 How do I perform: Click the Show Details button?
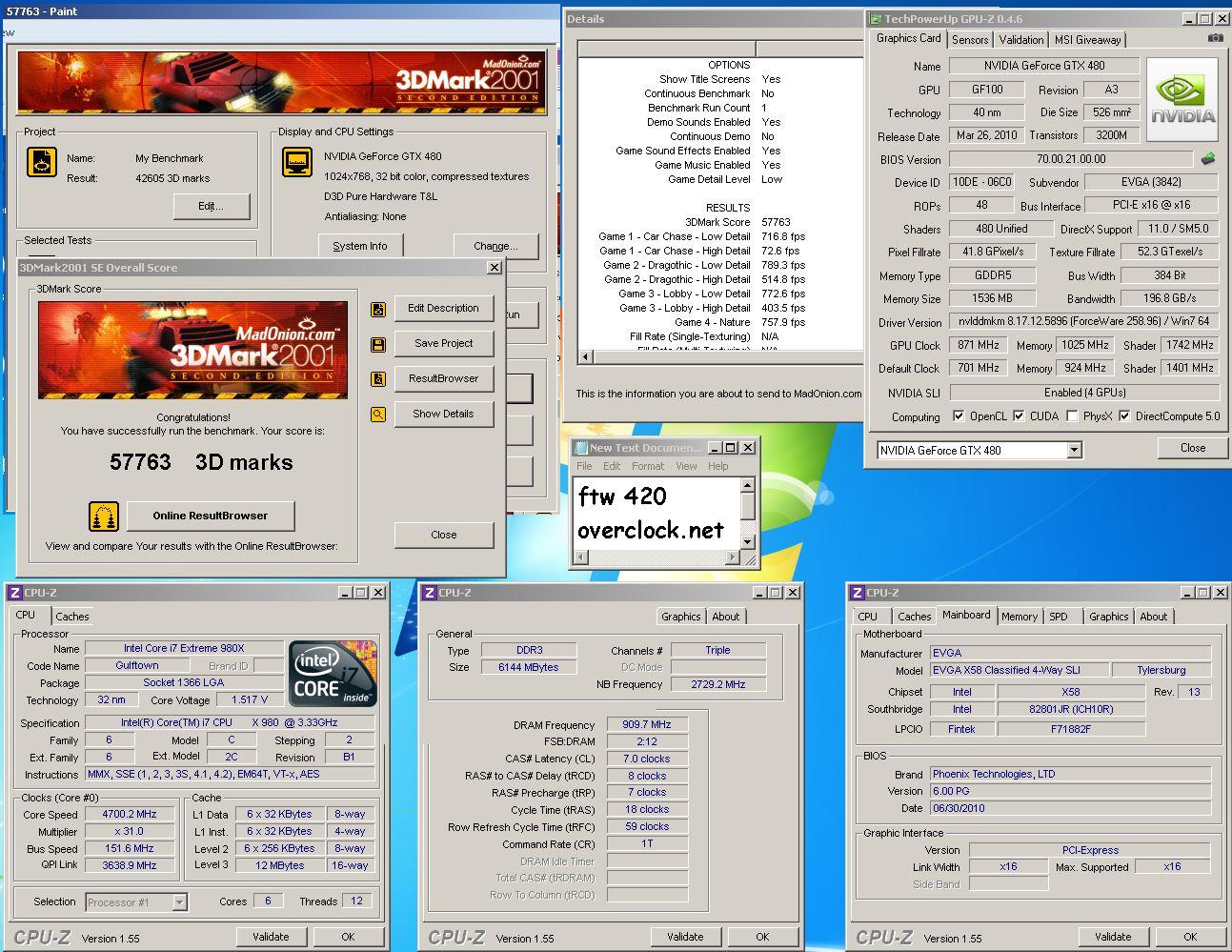[x=444, y=415]
